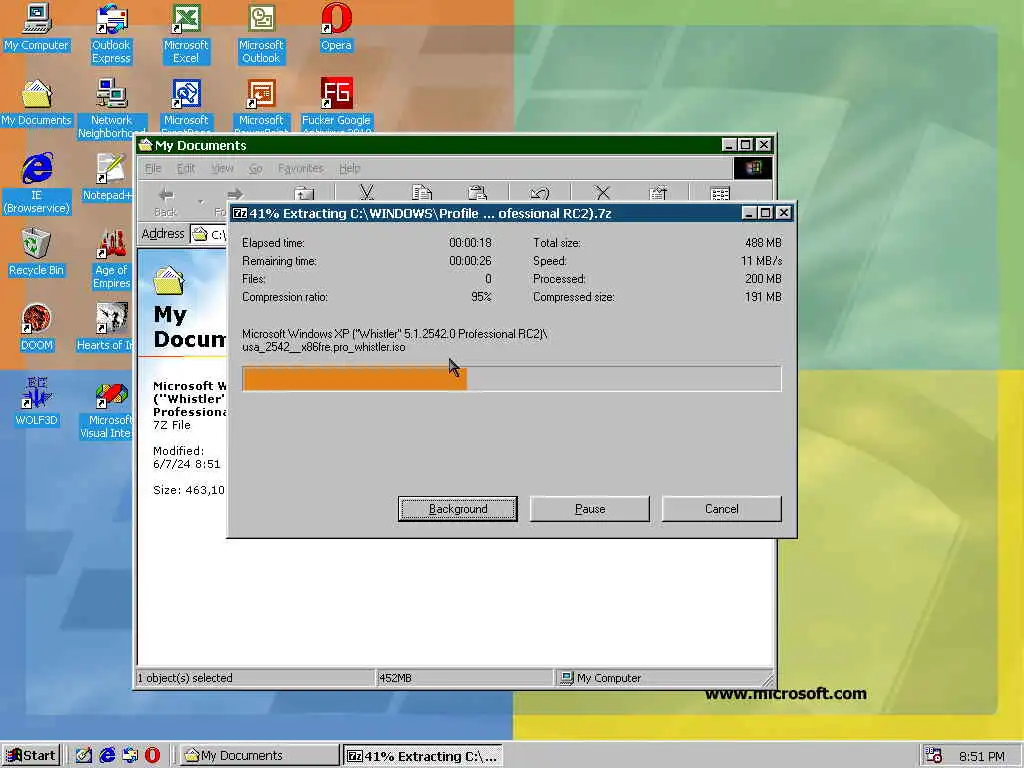Open the Opera browser desktop icon

click(x=336, y=27)
